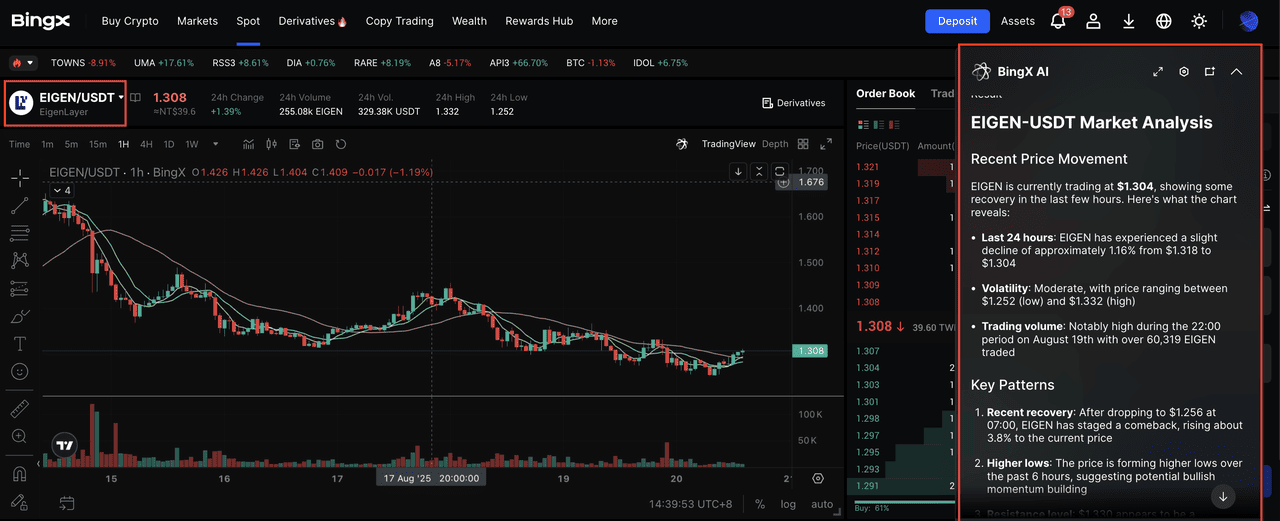Click the Derivatives link near 24h stats
This screenshot has width=1280, height=521.
tap(794, 103)
